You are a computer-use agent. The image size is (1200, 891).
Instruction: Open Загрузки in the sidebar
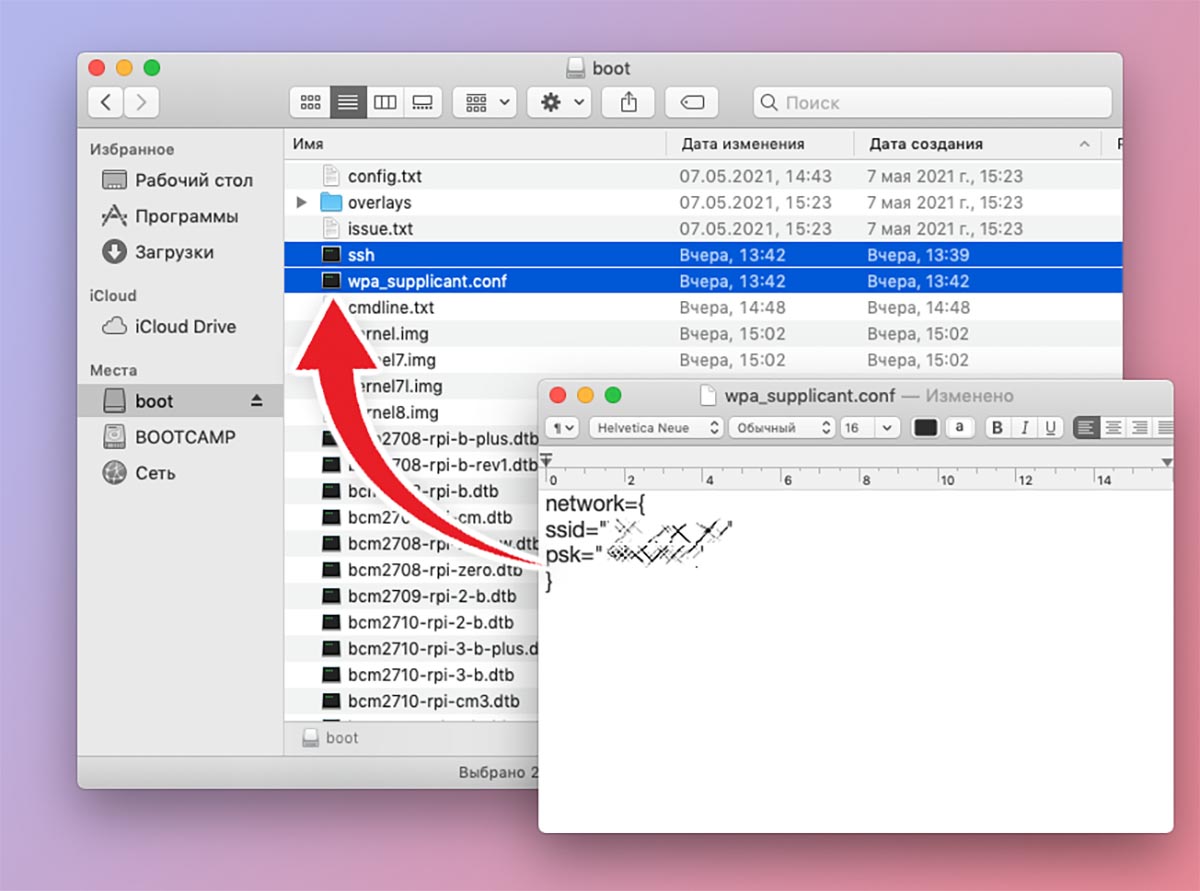tap(173, 252)
